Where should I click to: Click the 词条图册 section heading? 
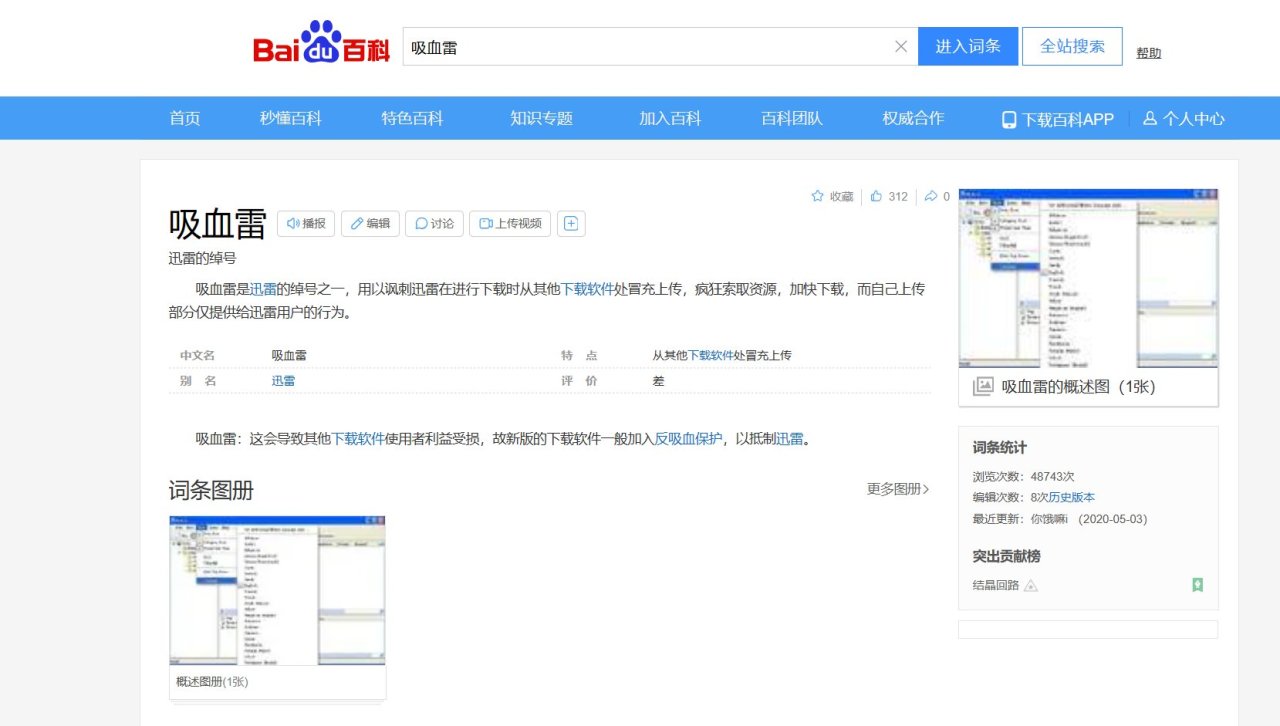point(211,490)
